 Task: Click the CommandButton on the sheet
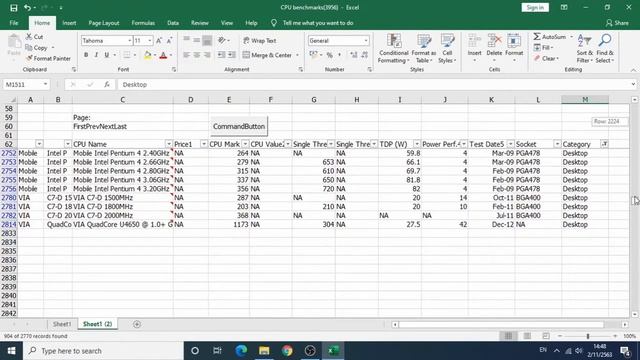click(x=239, y=127)
